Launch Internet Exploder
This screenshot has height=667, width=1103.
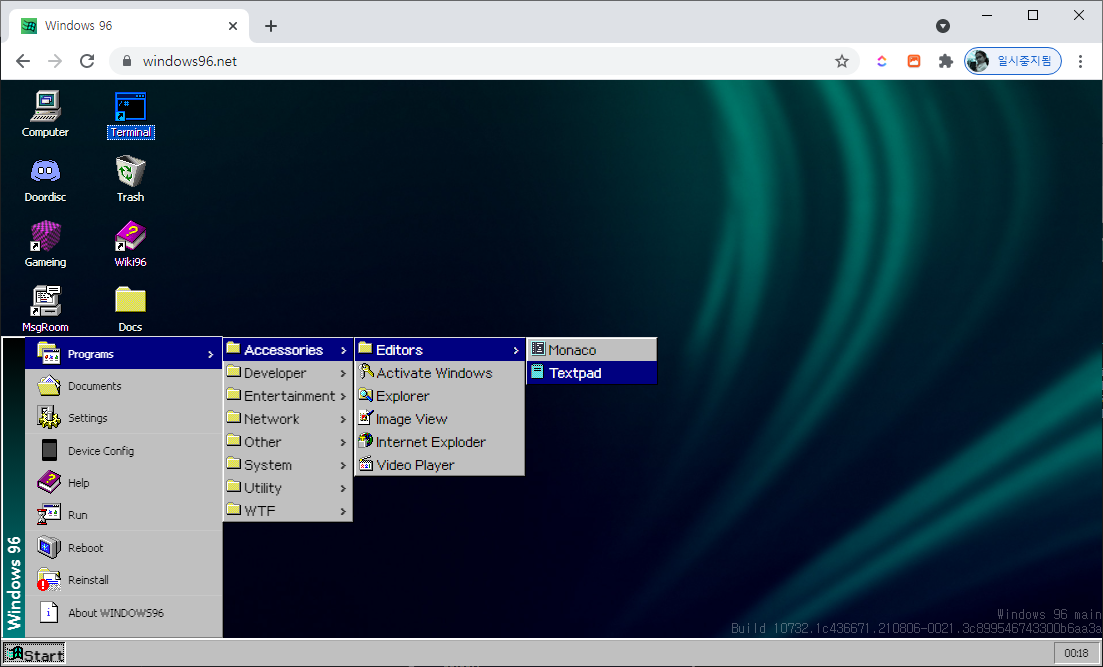click(440, 442)
